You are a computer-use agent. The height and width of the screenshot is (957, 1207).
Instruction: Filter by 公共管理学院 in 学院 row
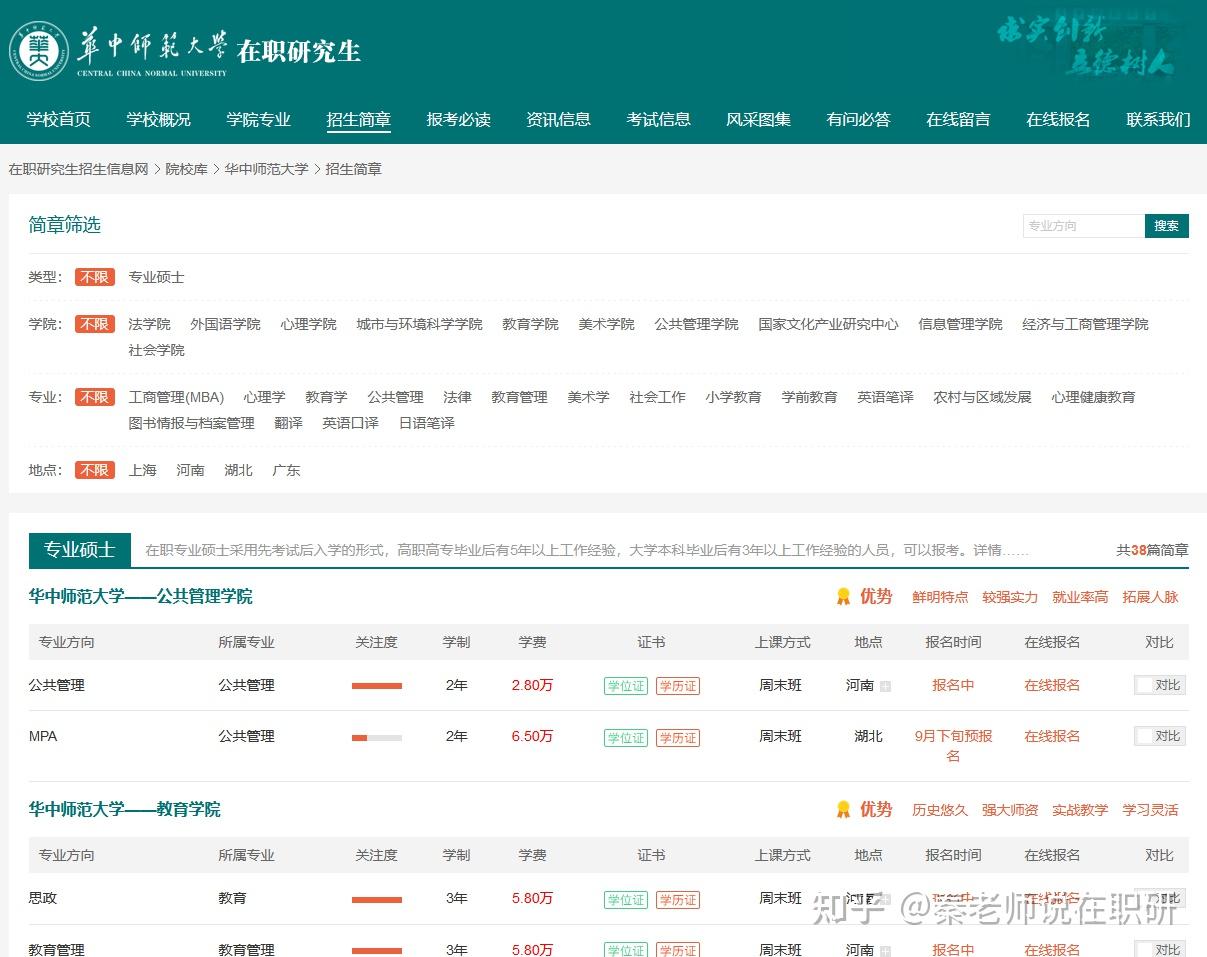coord(697,324)
